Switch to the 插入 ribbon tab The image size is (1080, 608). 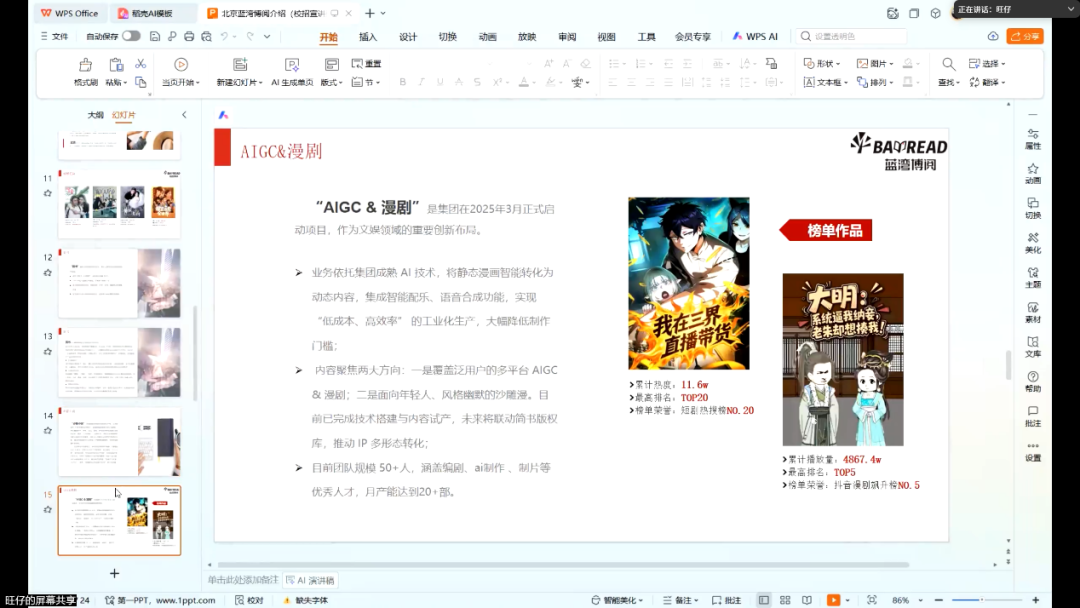tap(368, 37)
